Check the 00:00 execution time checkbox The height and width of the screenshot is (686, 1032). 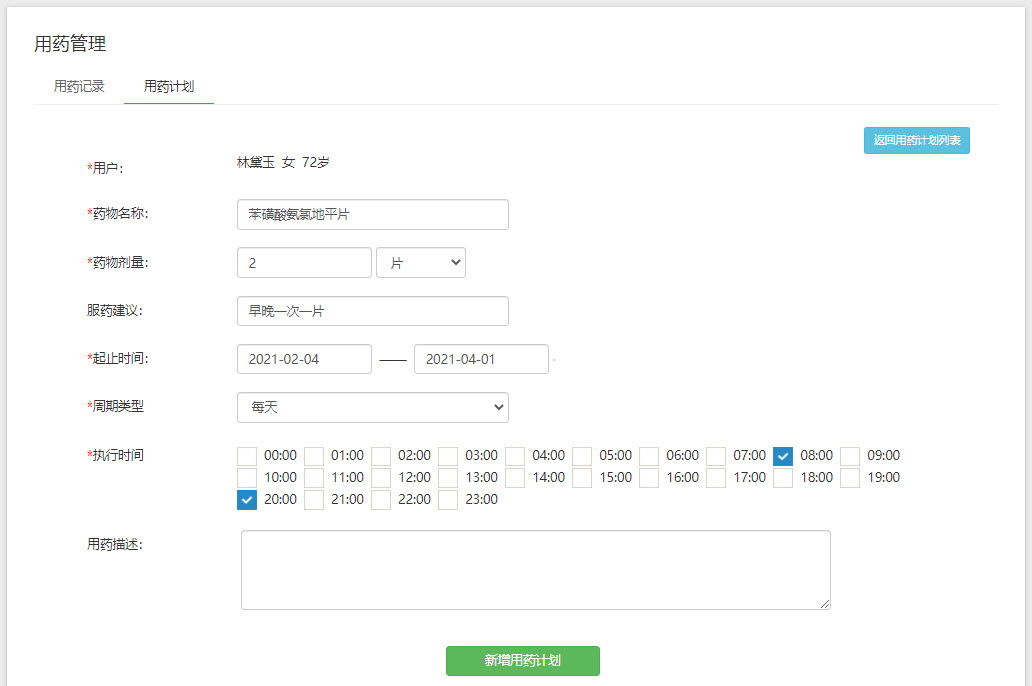click(246, 455)
